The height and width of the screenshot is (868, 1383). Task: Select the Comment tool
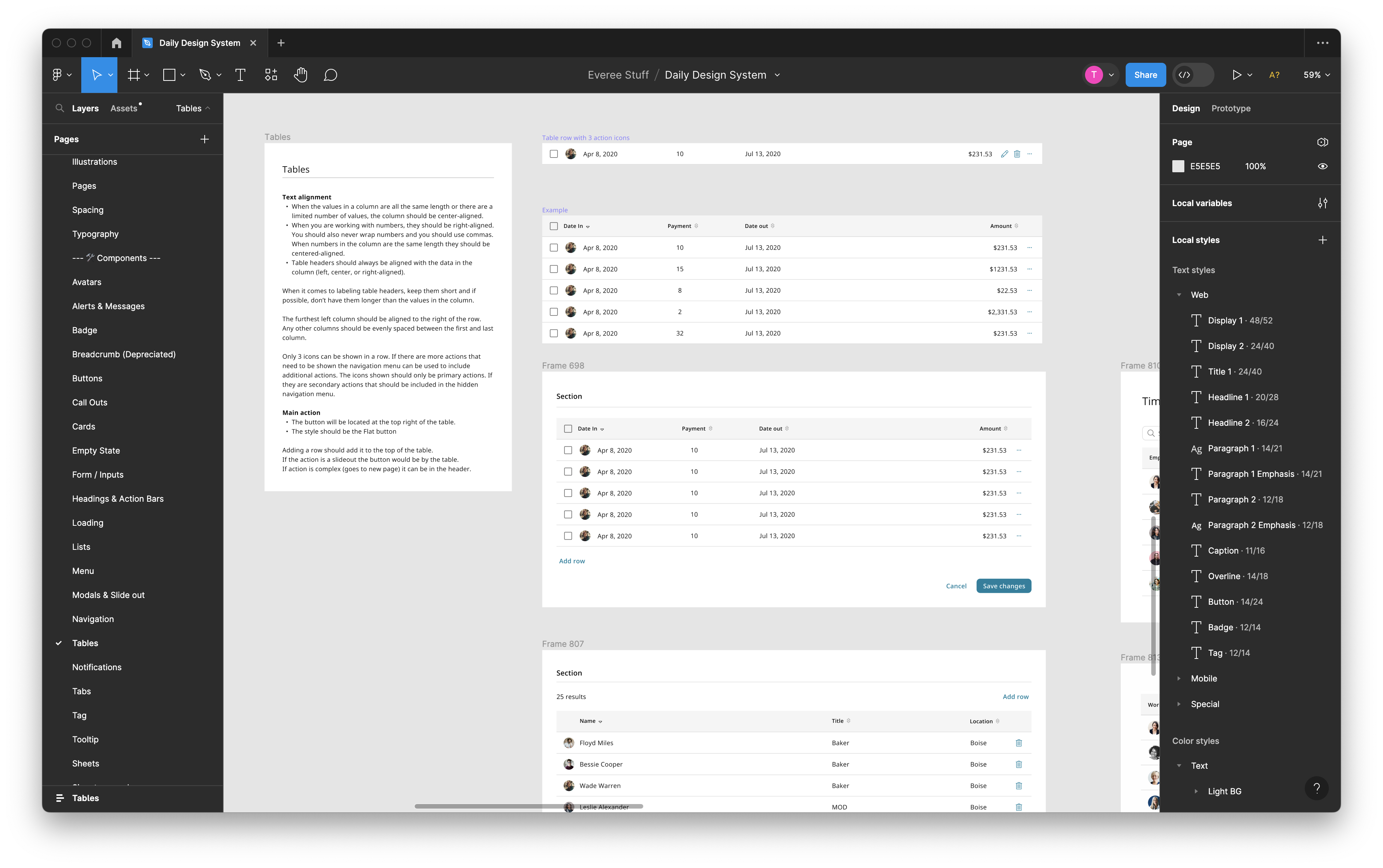[x=330, y=74]
